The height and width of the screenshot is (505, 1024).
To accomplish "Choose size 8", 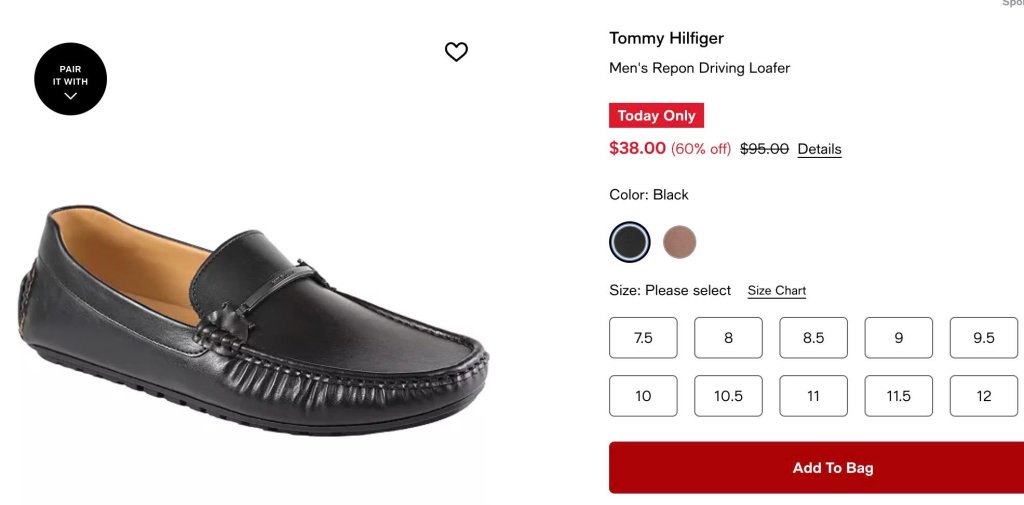I will (728, 338).
